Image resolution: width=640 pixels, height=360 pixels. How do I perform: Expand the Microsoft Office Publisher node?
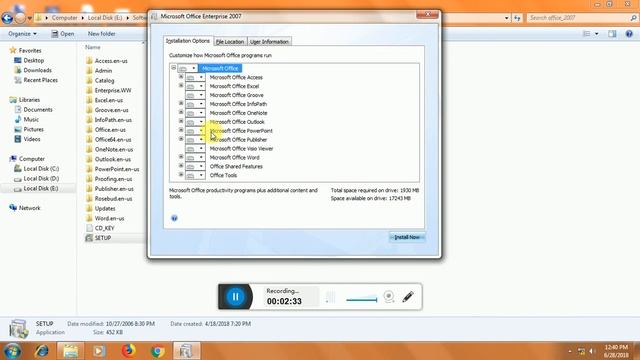click(x=181, y=139)
